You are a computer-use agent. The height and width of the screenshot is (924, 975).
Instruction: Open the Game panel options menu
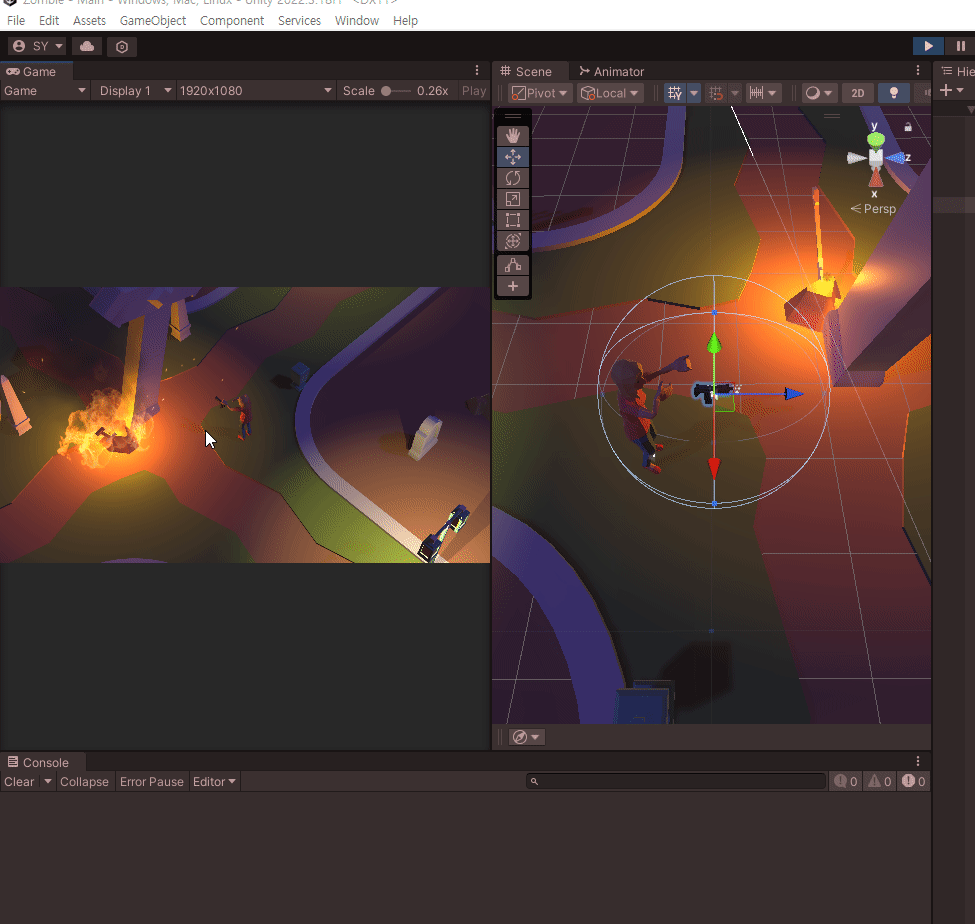[x=477, y=70]
